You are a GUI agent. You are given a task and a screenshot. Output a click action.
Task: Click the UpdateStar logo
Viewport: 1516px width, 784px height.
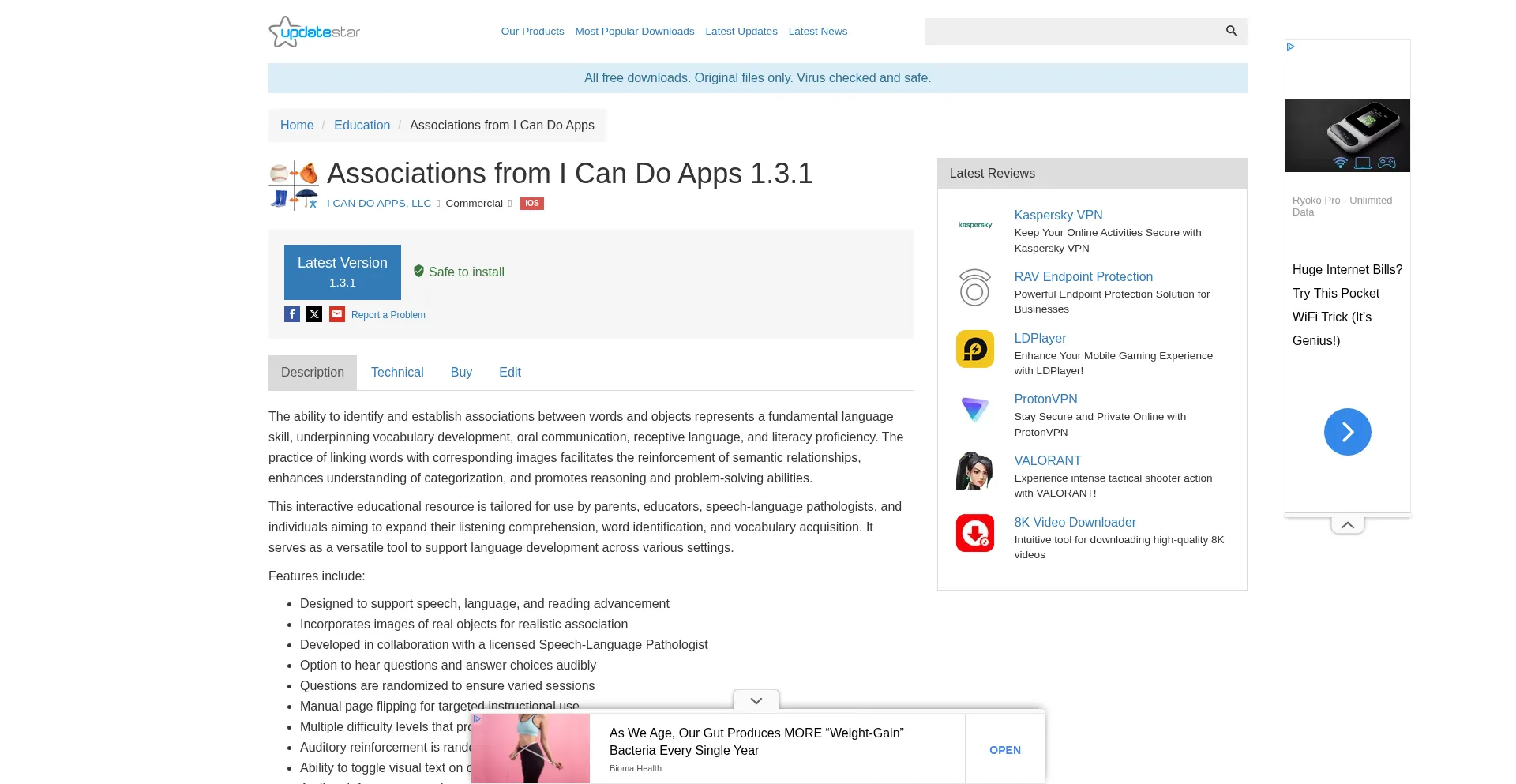point(314,32)
